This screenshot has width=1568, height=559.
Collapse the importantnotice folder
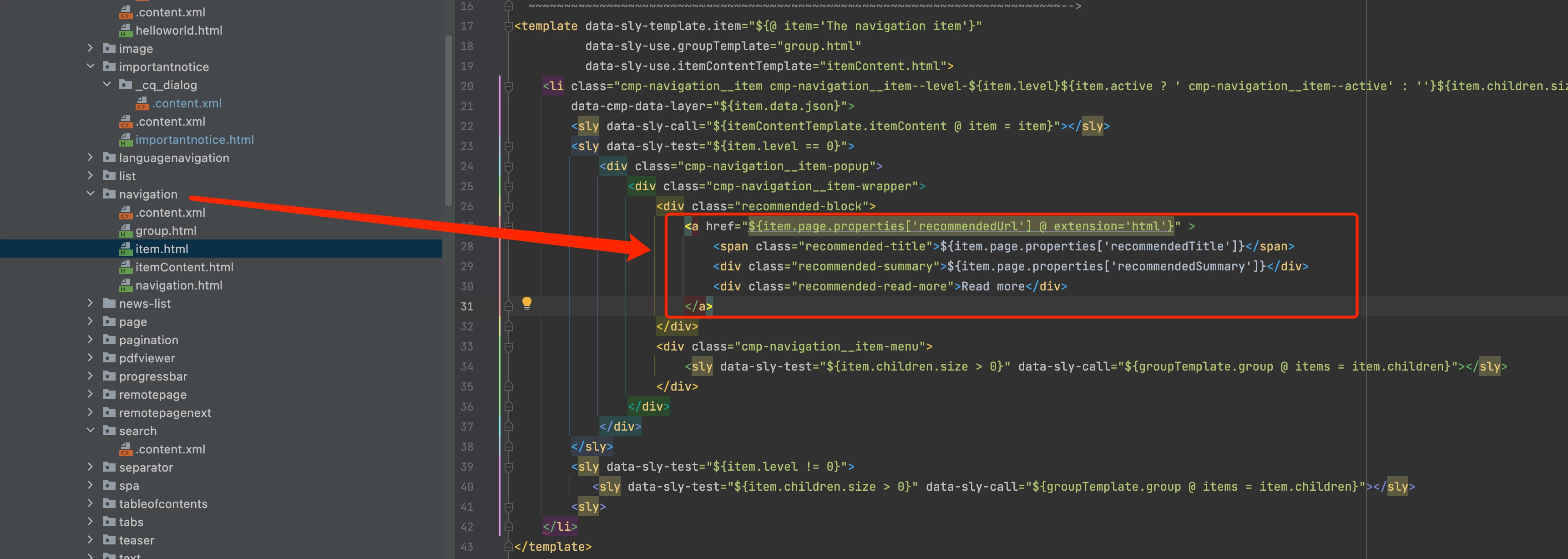(x=91, y=66)
